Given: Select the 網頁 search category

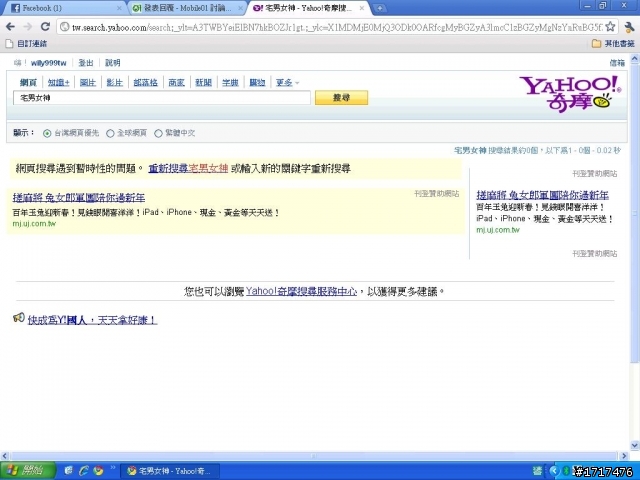Looking at the screenshot, I should (28, 82).
